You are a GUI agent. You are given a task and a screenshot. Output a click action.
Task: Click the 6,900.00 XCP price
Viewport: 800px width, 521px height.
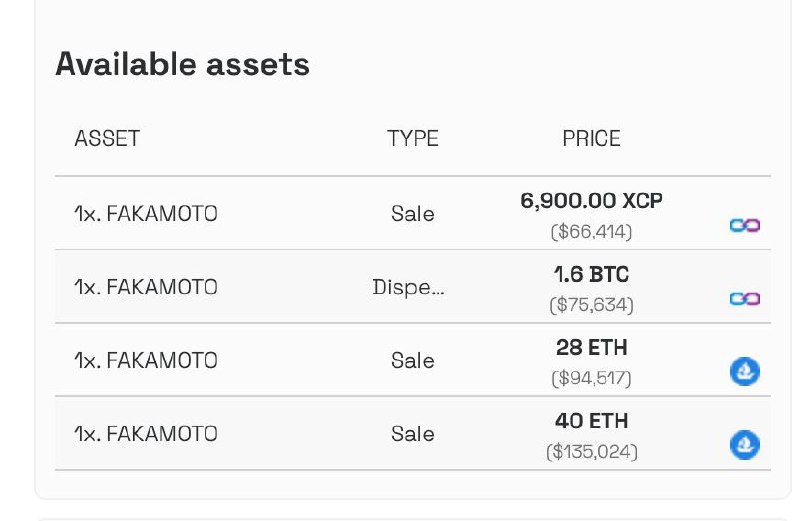click(x=591, y=201)
